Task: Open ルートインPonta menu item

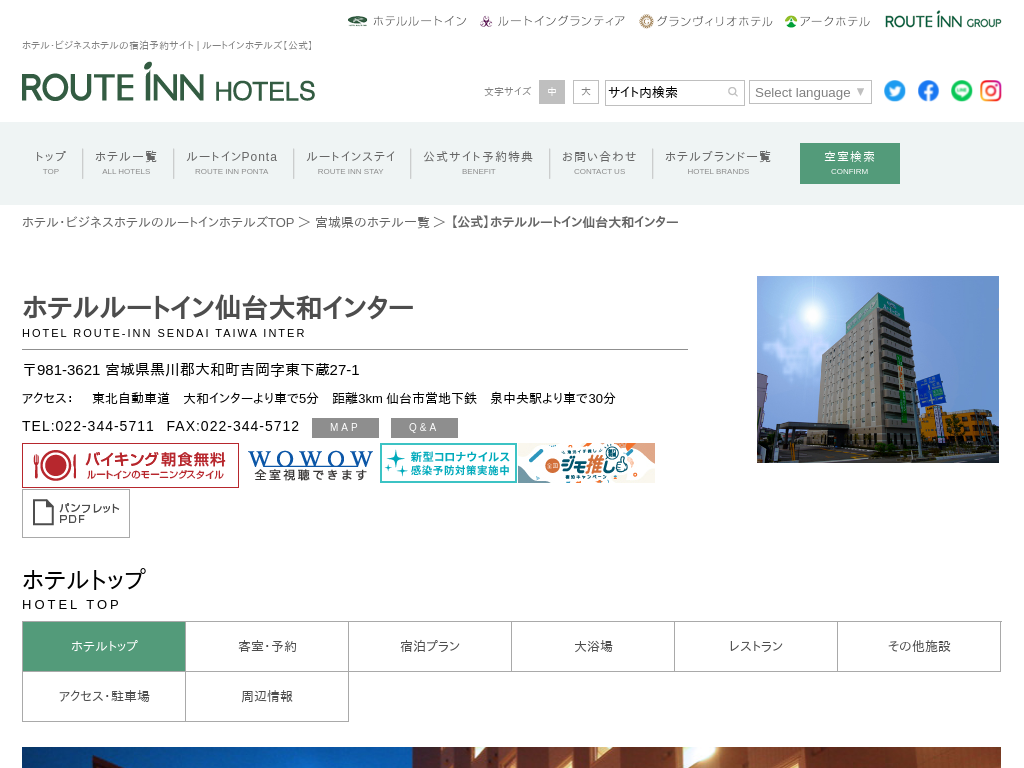Action: [232, 163]
